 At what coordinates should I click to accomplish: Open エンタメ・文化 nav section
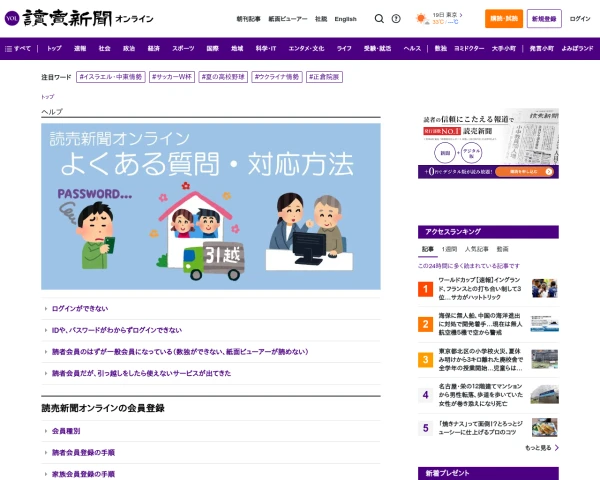(306, 48)
